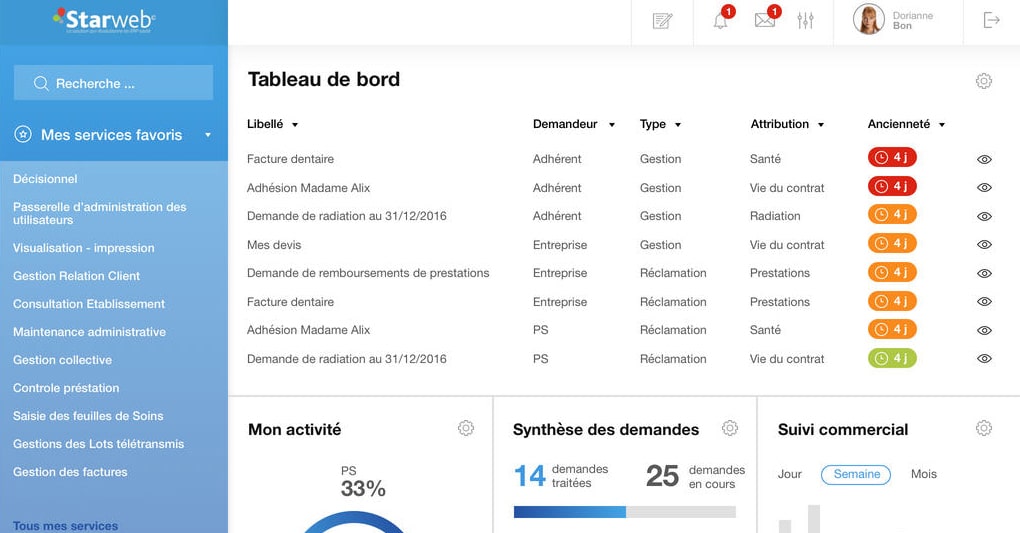Sort by Demandeur column arrow
The image size is (1020, 533).
coord(611,125)
